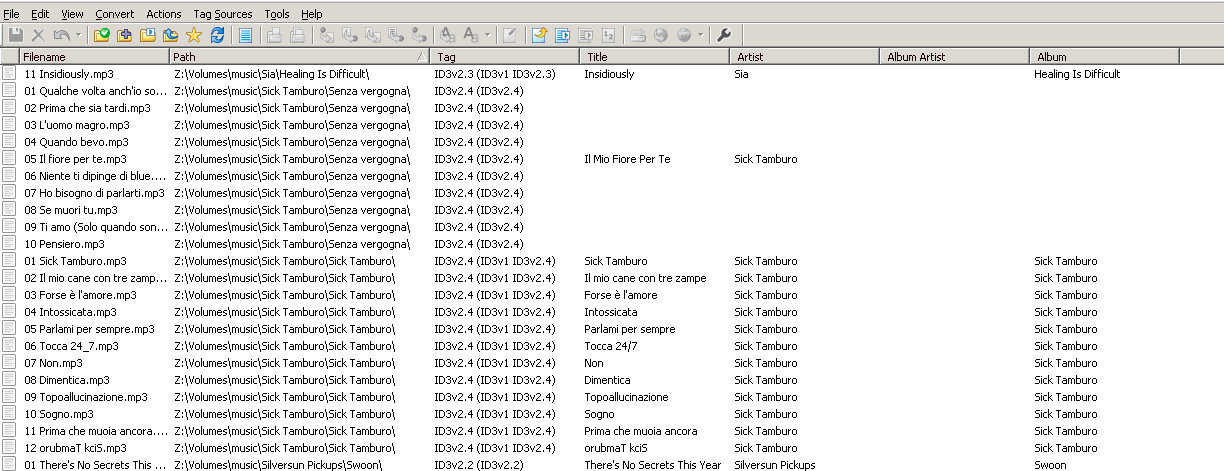The height and width of the screenshot is (471, 1225).
Task: Sort by the Album Artist column header
Action: [955, 57]
